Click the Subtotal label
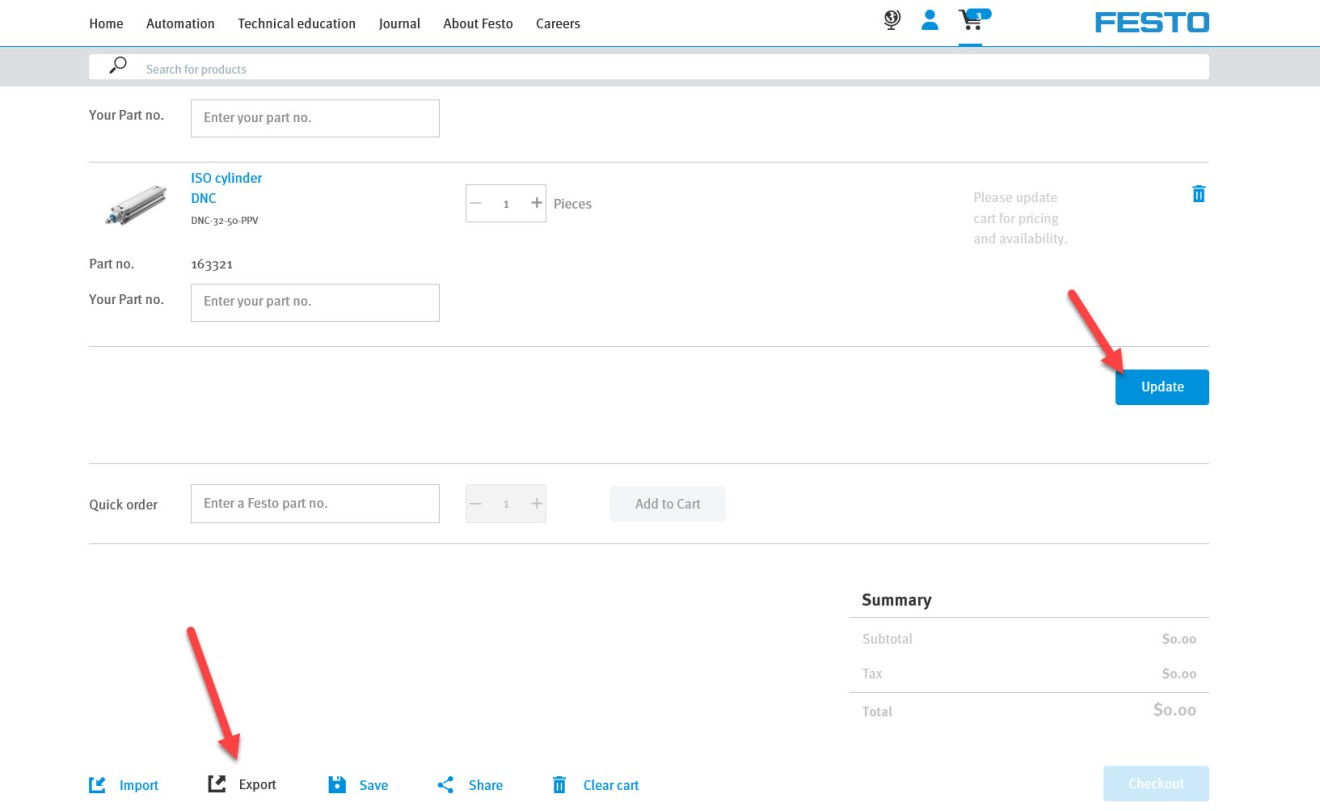This screenshot has width=1320, height=811. pyautogui.click(x=887, y=639)
